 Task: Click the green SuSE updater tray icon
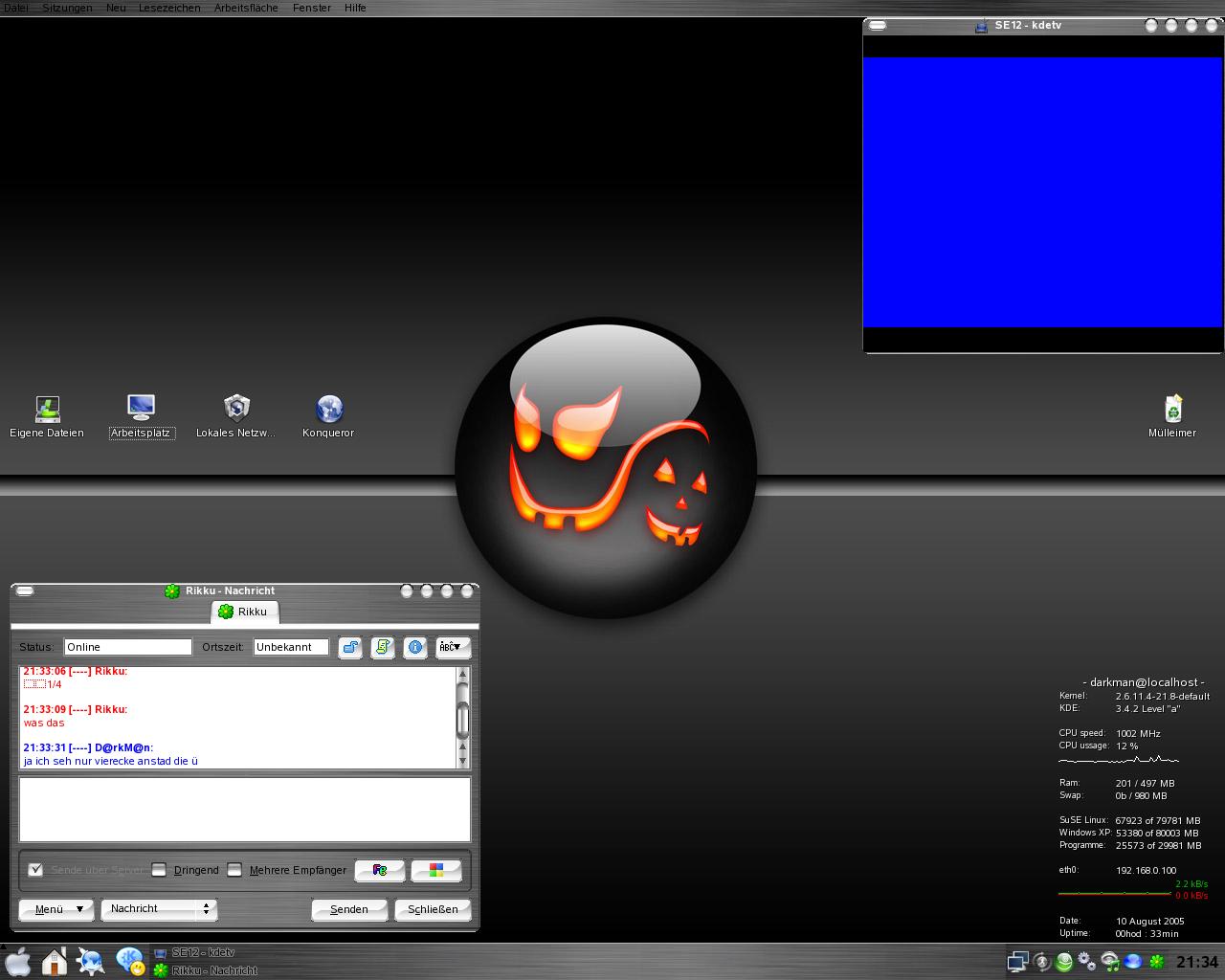[x=1063, y=962]
